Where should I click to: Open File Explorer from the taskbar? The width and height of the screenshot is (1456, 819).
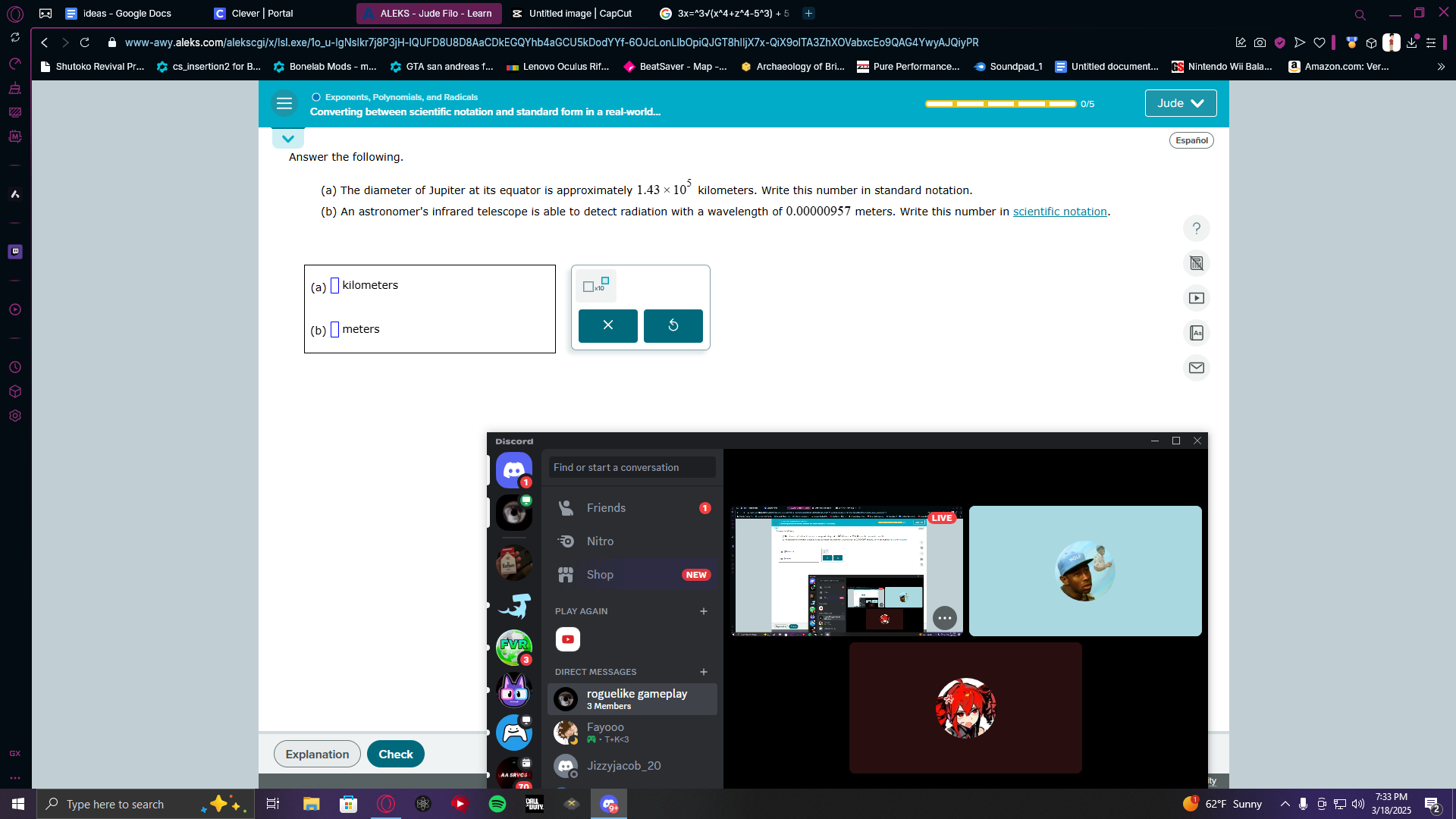[311, 804]
